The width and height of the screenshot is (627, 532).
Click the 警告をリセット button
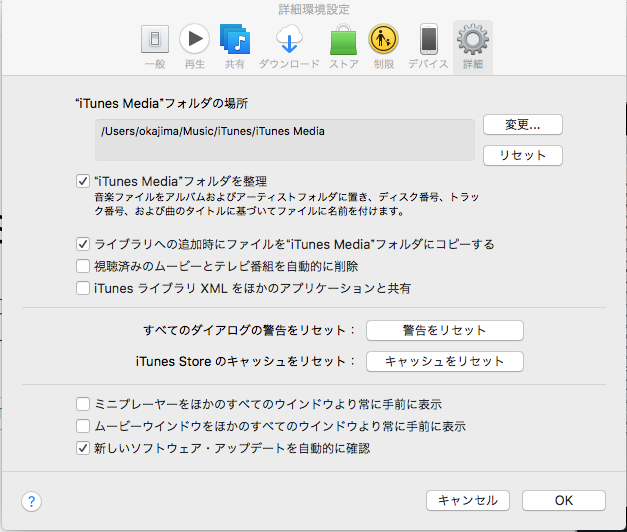445,330
